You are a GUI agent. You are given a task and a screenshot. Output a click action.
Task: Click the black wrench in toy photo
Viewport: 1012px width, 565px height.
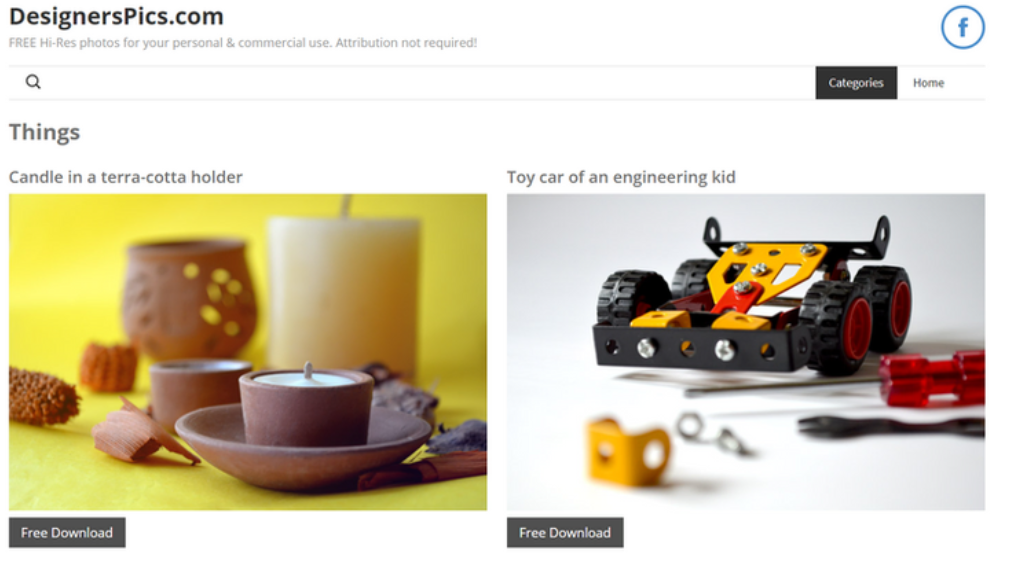891,427
